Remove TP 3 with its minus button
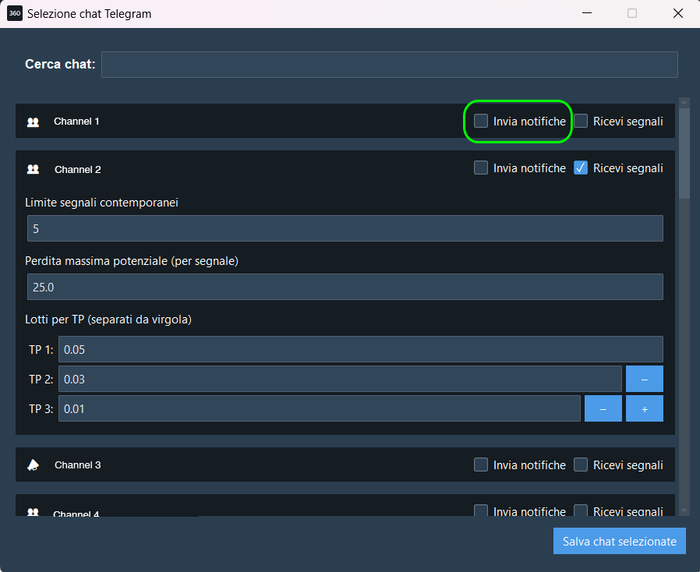 603,409
